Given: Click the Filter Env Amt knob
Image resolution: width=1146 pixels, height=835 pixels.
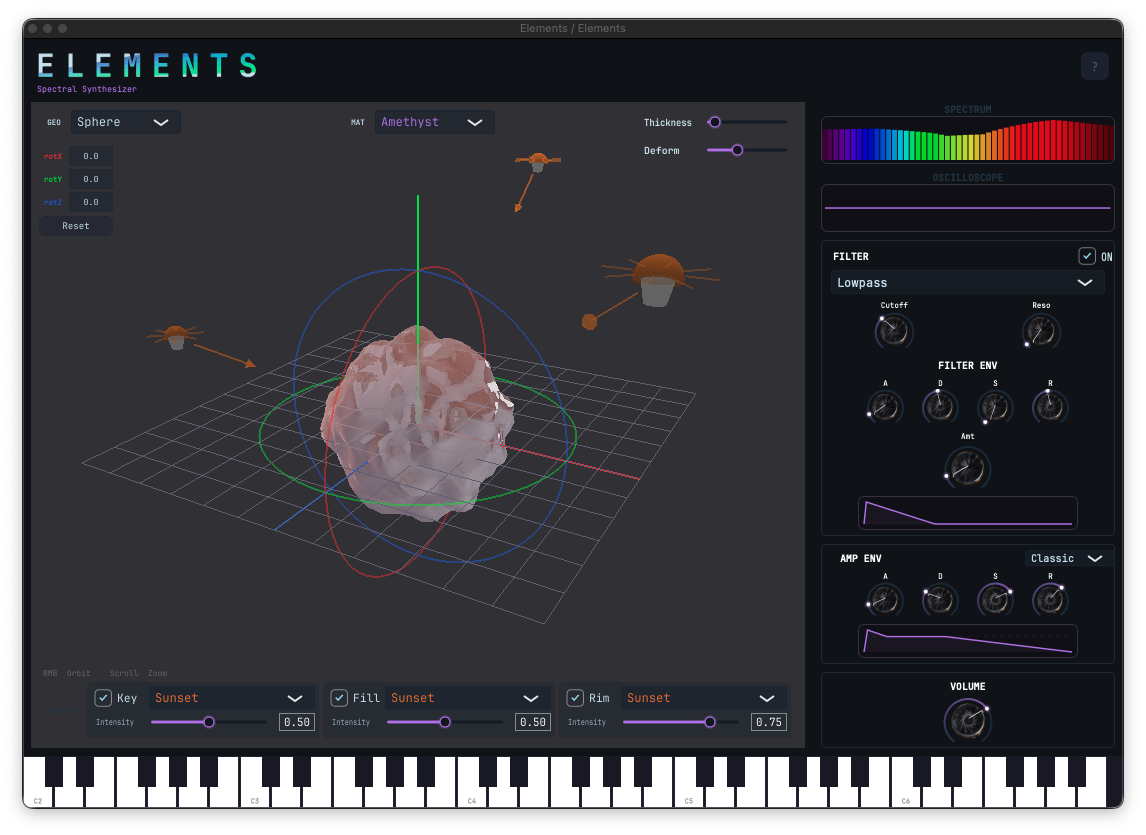Looking at the screenshot, I should coord(968,467).
